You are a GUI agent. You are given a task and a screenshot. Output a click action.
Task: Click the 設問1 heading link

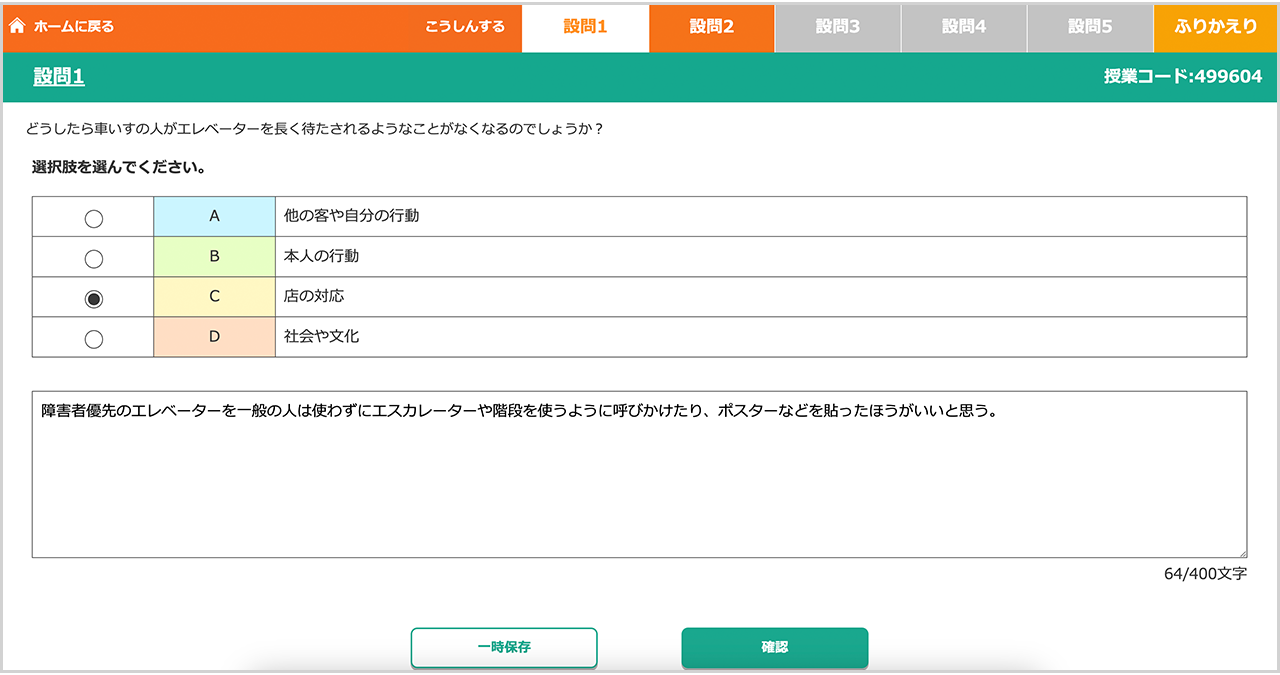click(58, 77)
